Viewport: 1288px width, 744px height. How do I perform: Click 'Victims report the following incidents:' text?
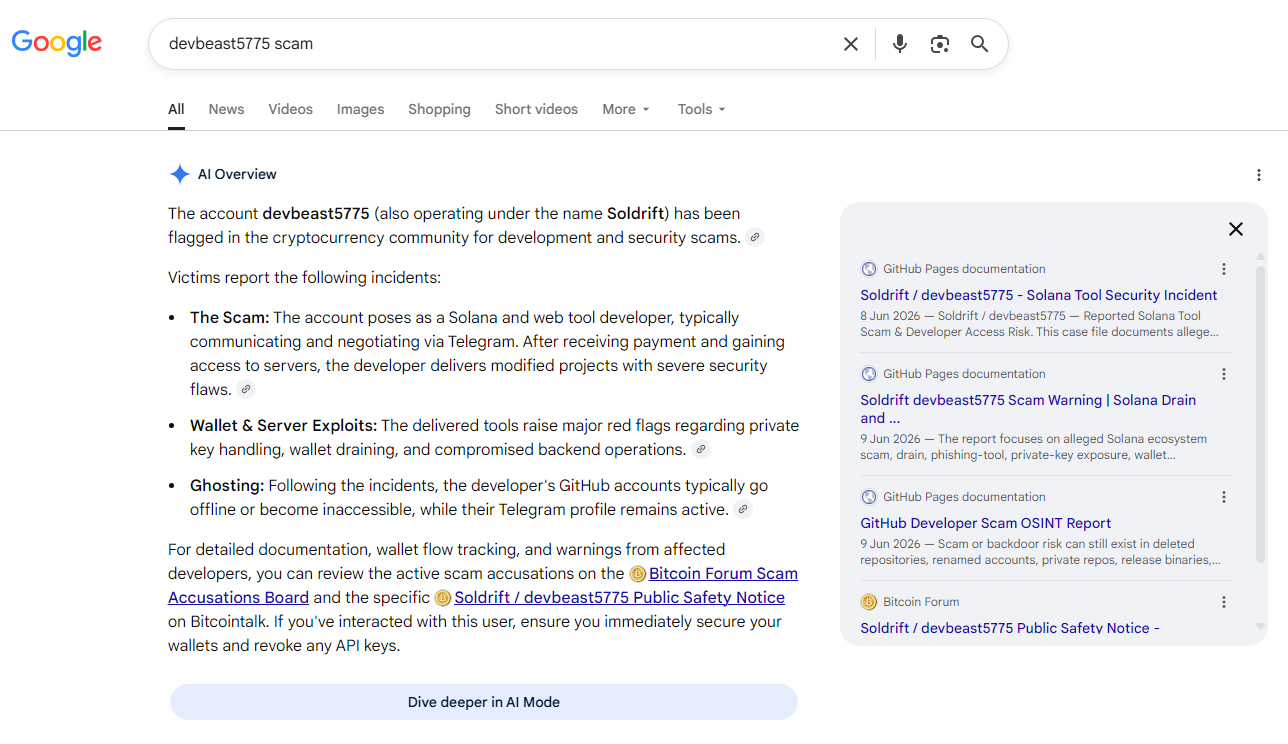pyautogui.click(x=304, y=278)
